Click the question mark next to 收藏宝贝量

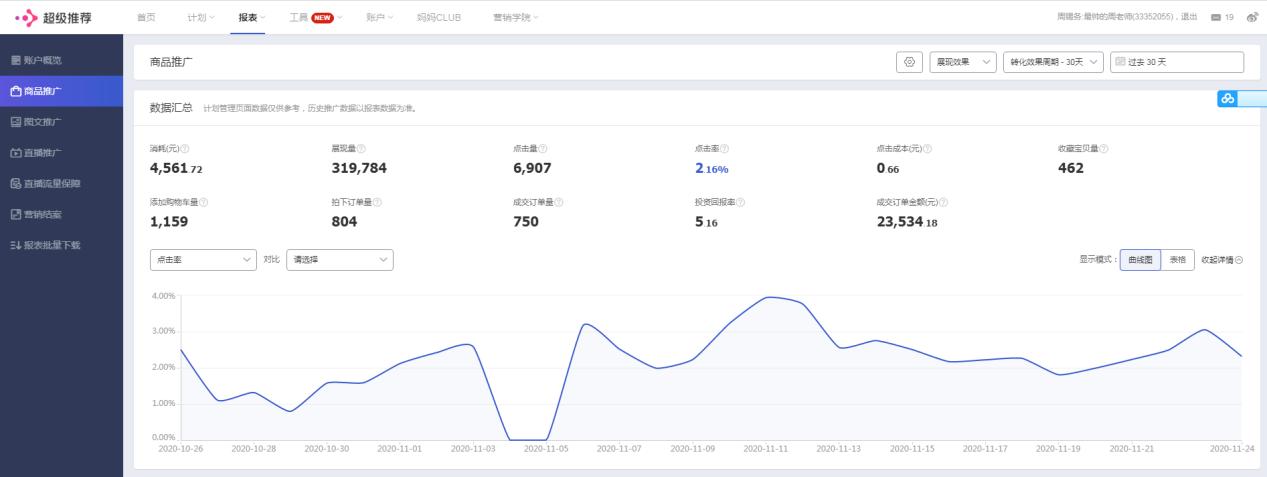1104,149
